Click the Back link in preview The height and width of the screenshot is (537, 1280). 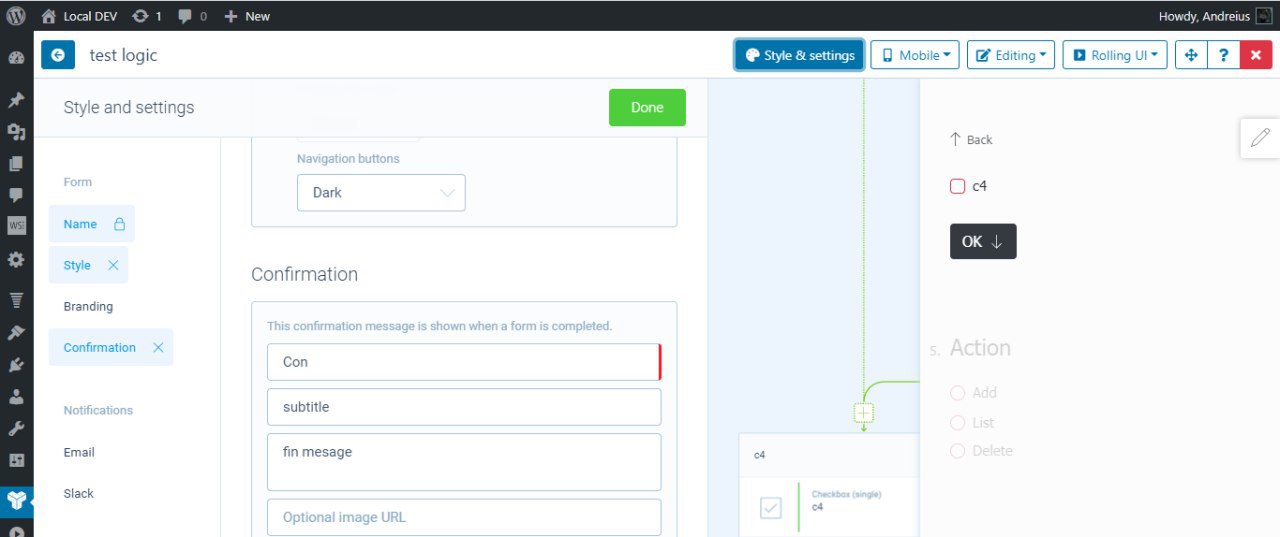pyautogui.click(x=970, y=140)
